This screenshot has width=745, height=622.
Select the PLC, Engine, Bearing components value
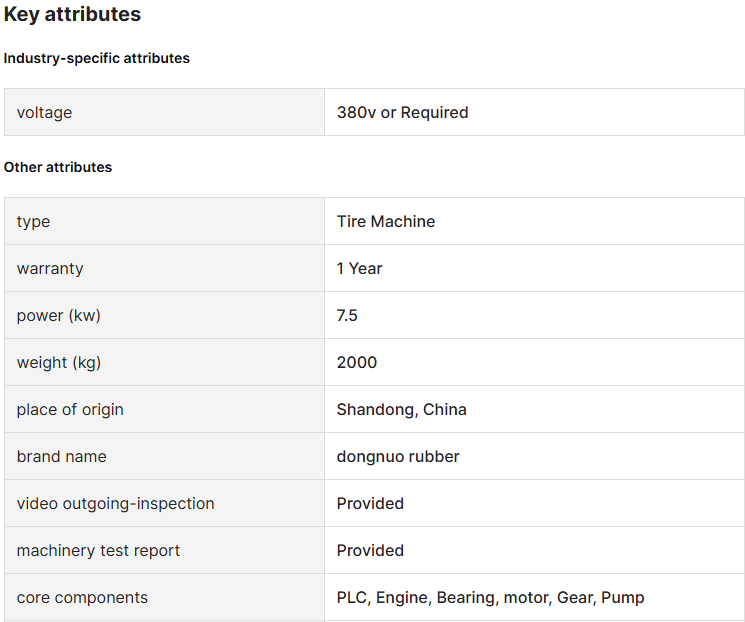tap(490, 598)
